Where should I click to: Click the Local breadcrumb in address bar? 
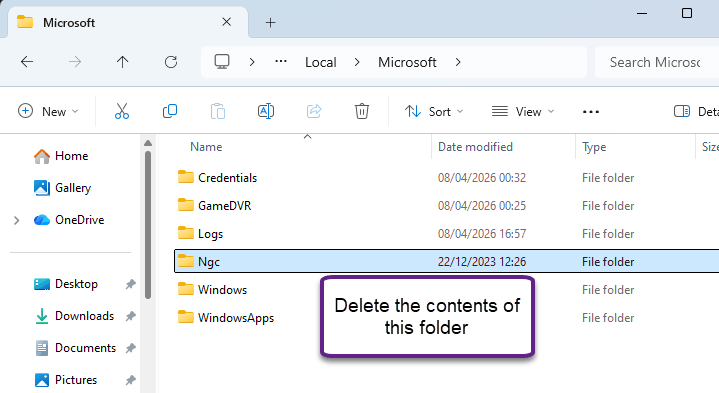[x=321, y=62]
